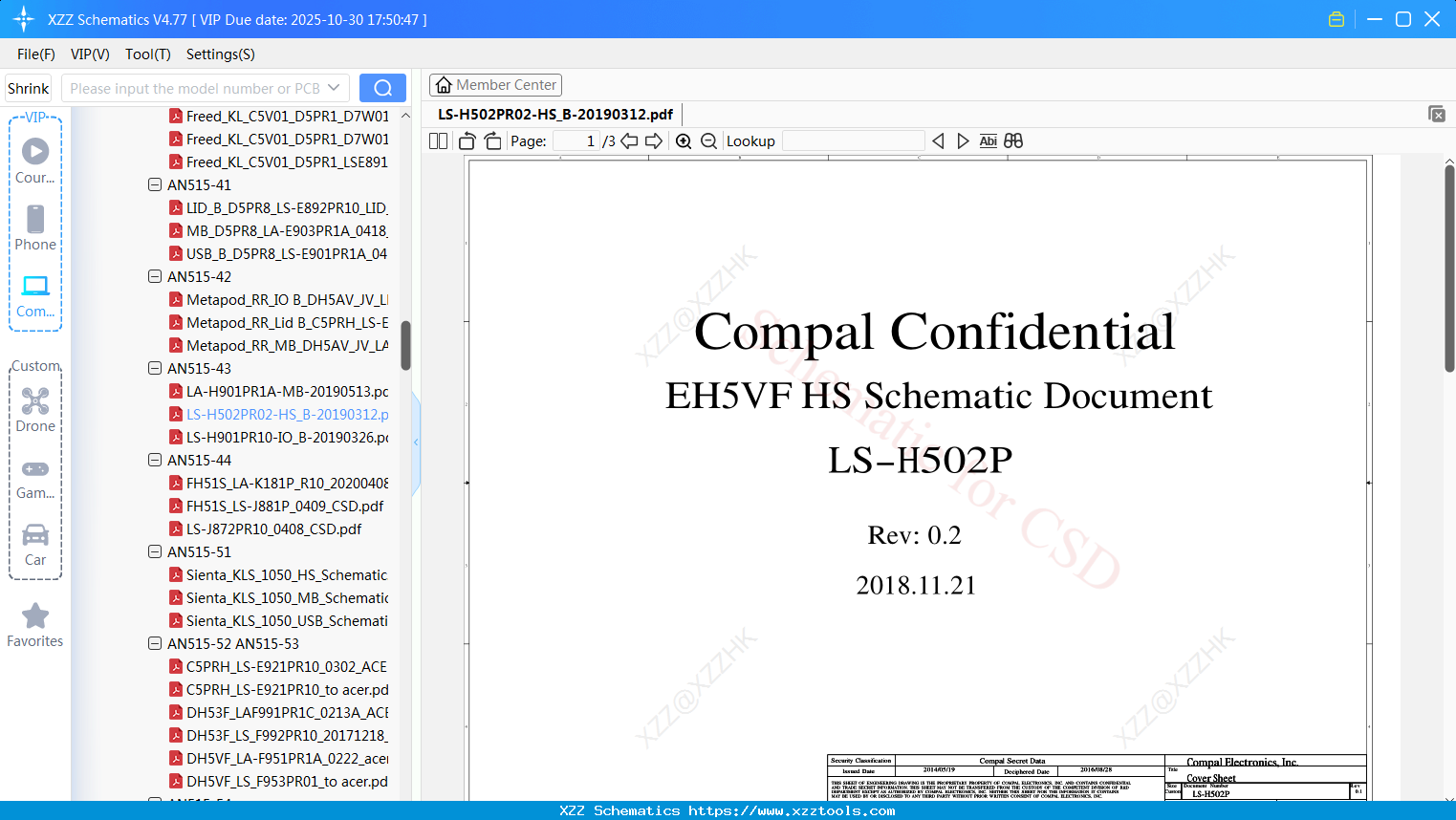Image resolution: width=1456 pixels, height=820 pixels.
Task: Open Freed_KL_C5V01_D5PR1_LSE891 file
Action: click(x=279, y=162)
